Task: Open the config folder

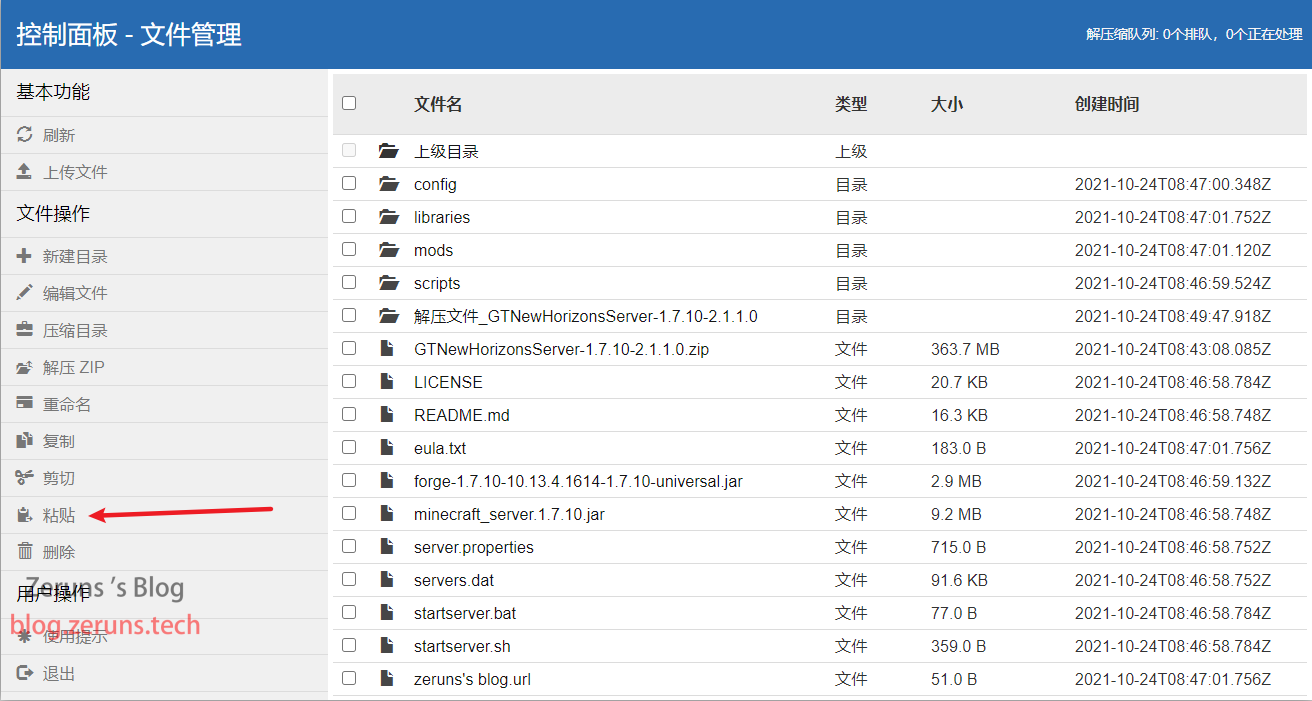Action: 435,184
